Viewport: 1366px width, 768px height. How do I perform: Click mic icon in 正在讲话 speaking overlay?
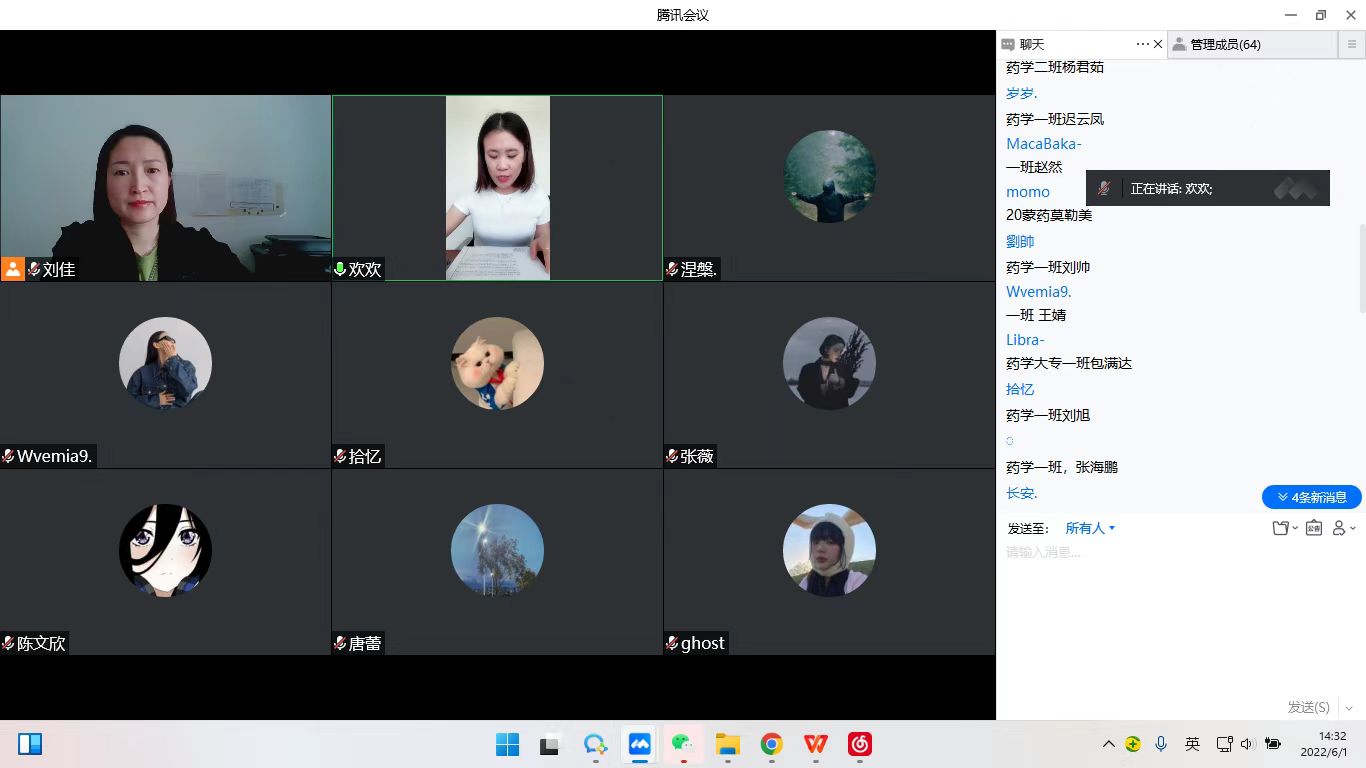tap(1104, 188)
